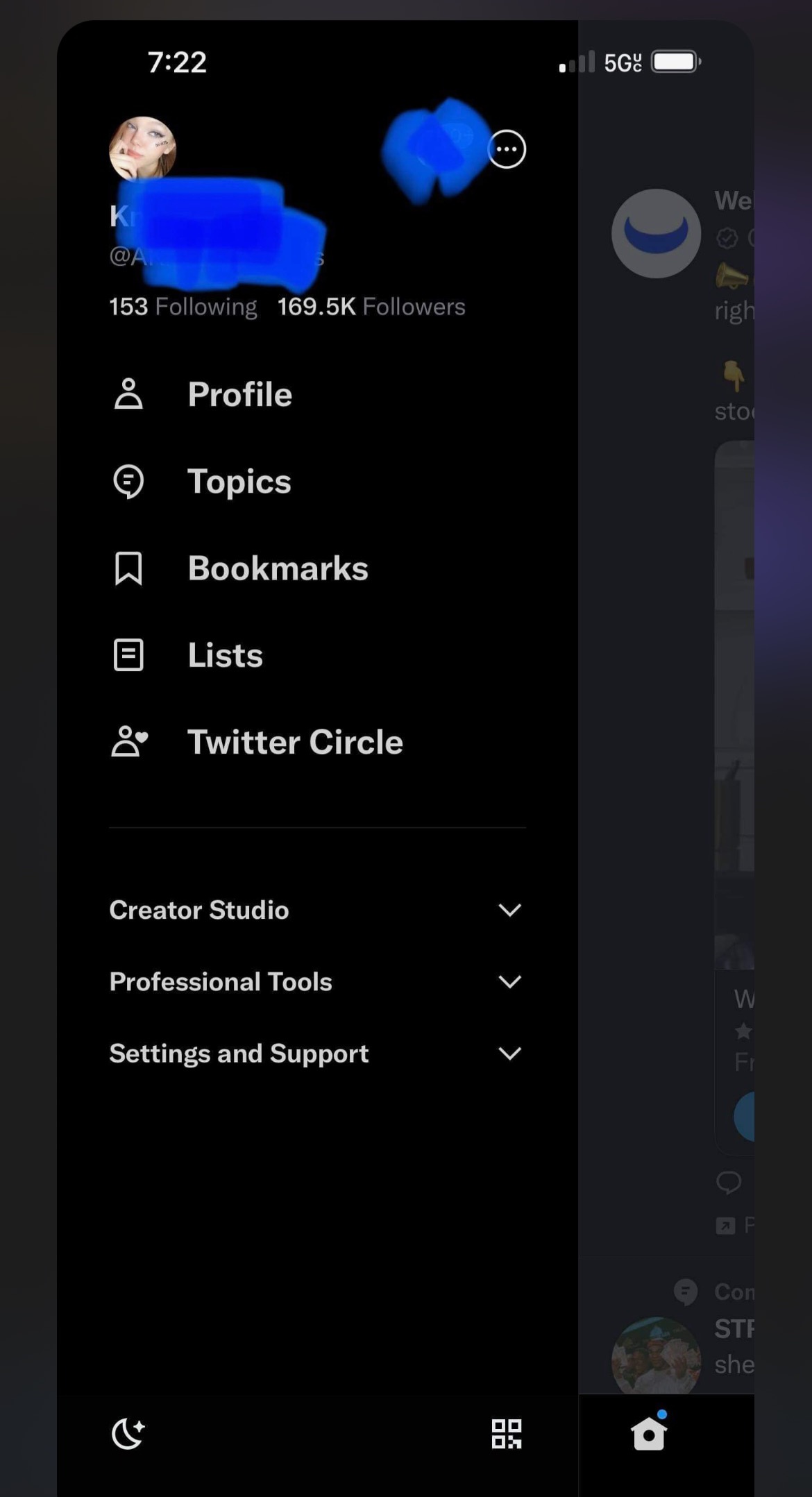
Task: Tap the battery icon in status bar
Action: [x=676, y=62]
